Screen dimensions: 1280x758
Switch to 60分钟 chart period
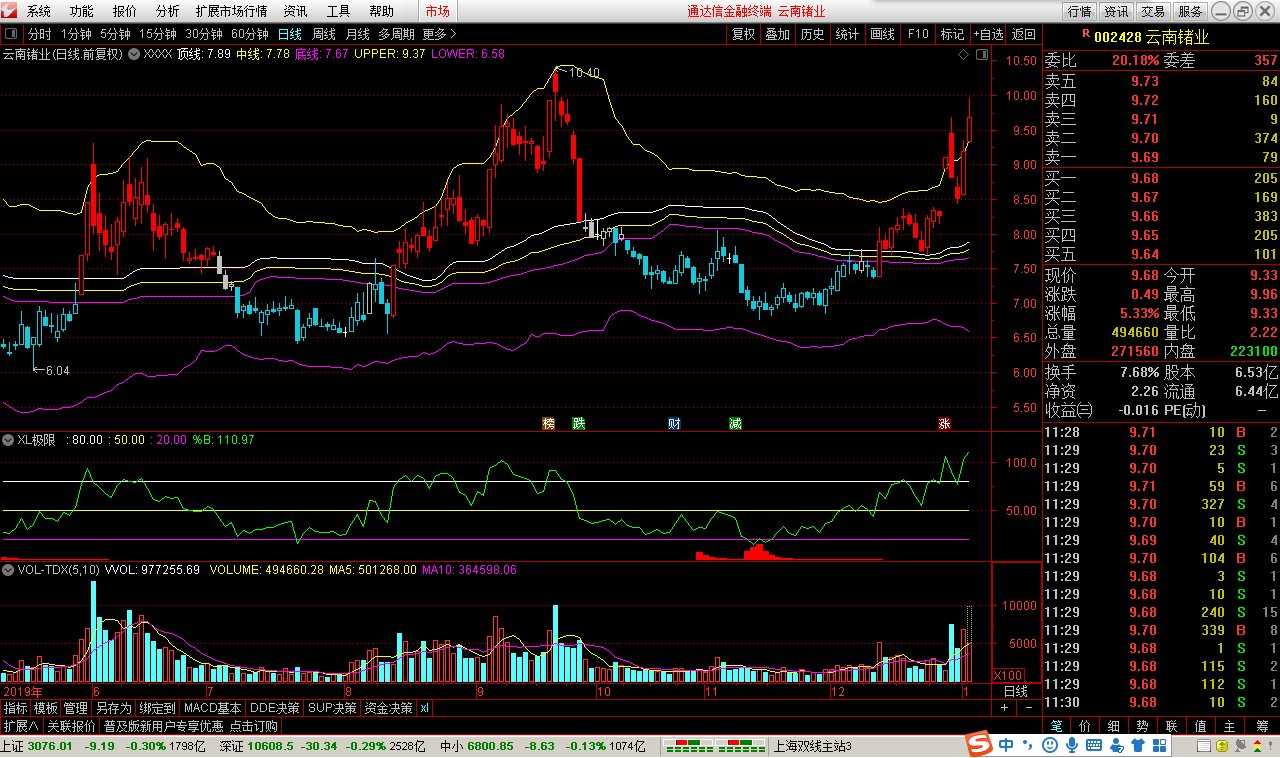tap(249, 33)
